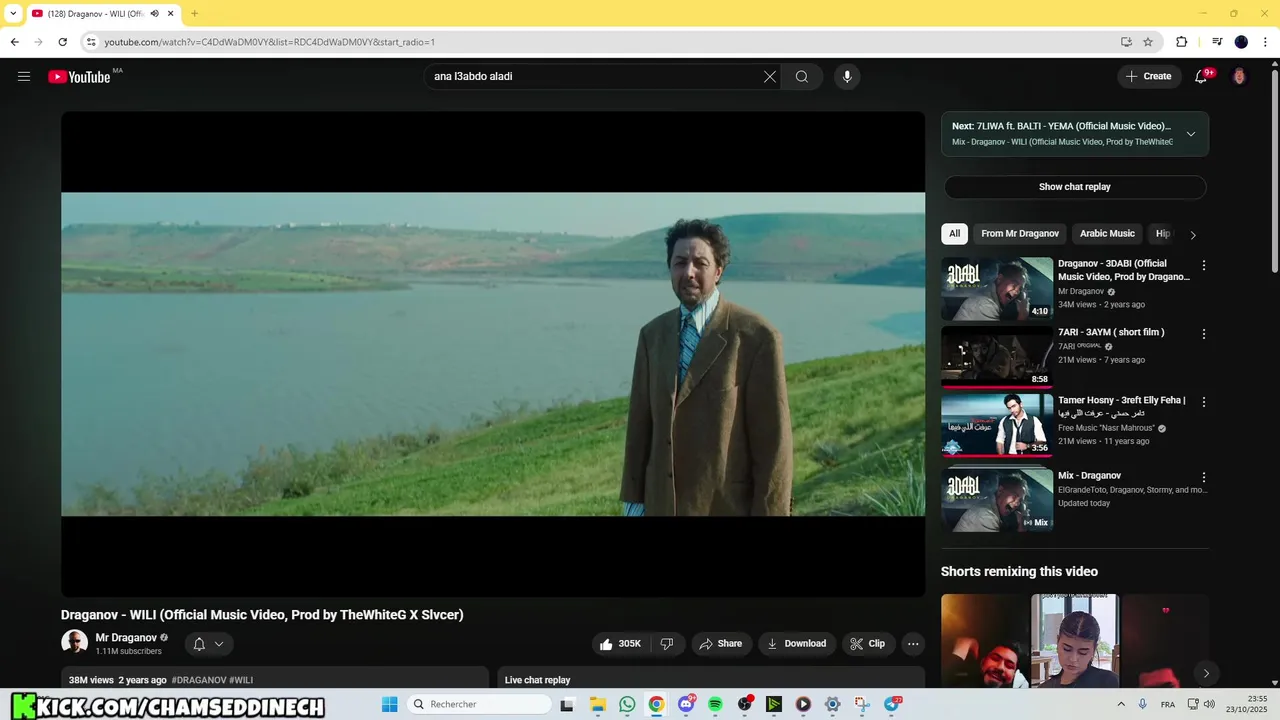Expand notification options next to bell
Viewport: 1280px width, 720px height.
219,644
